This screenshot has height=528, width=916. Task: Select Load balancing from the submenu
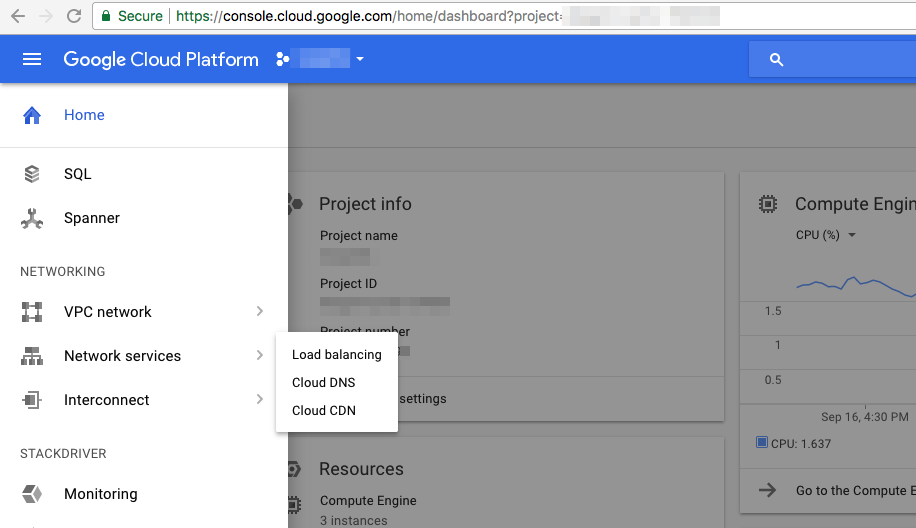(x=336, y=355)
